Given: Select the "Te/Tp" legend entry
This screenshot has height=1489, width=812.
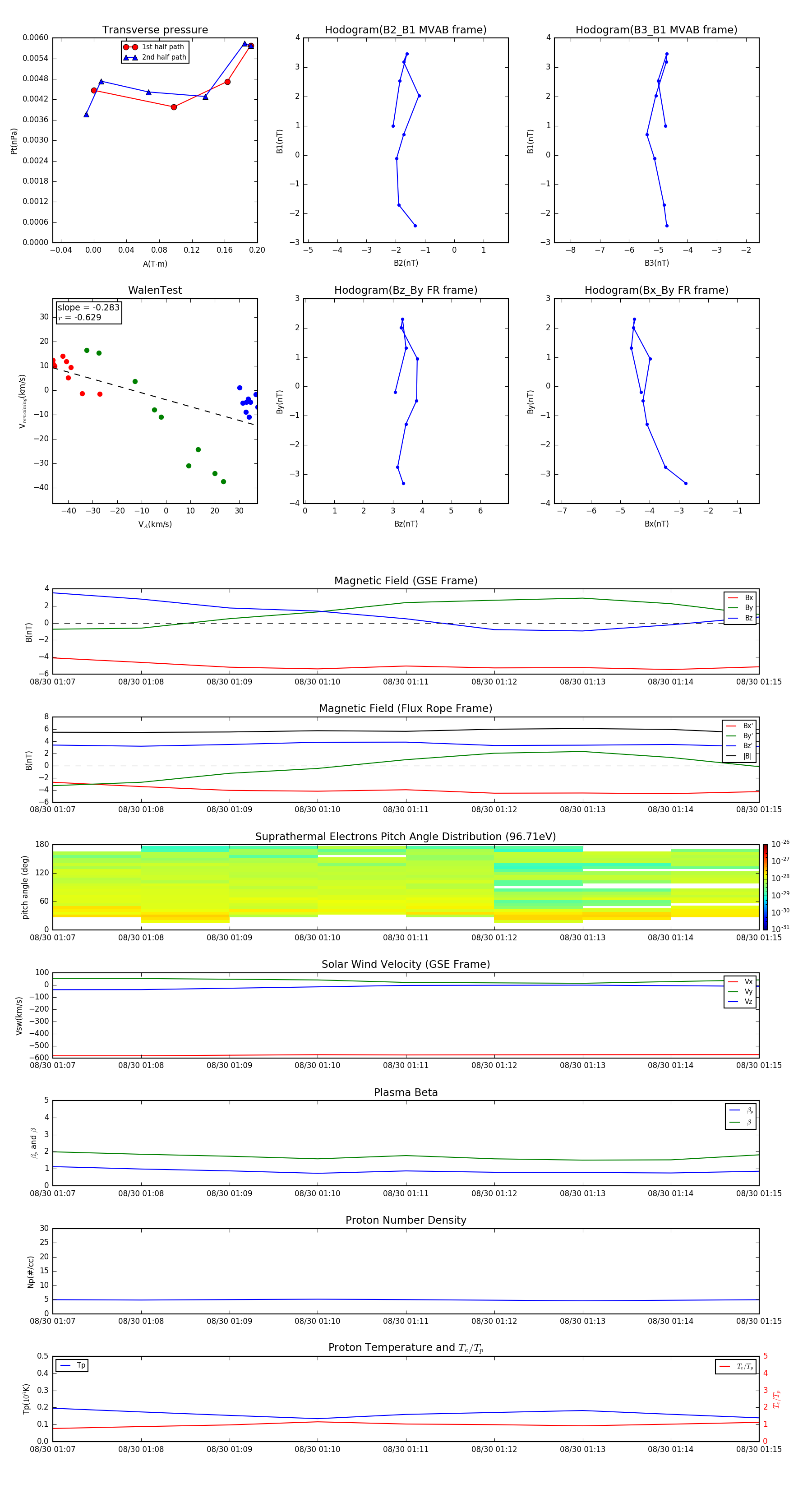Looking at the screenshot, I should tap(736, 1366).
